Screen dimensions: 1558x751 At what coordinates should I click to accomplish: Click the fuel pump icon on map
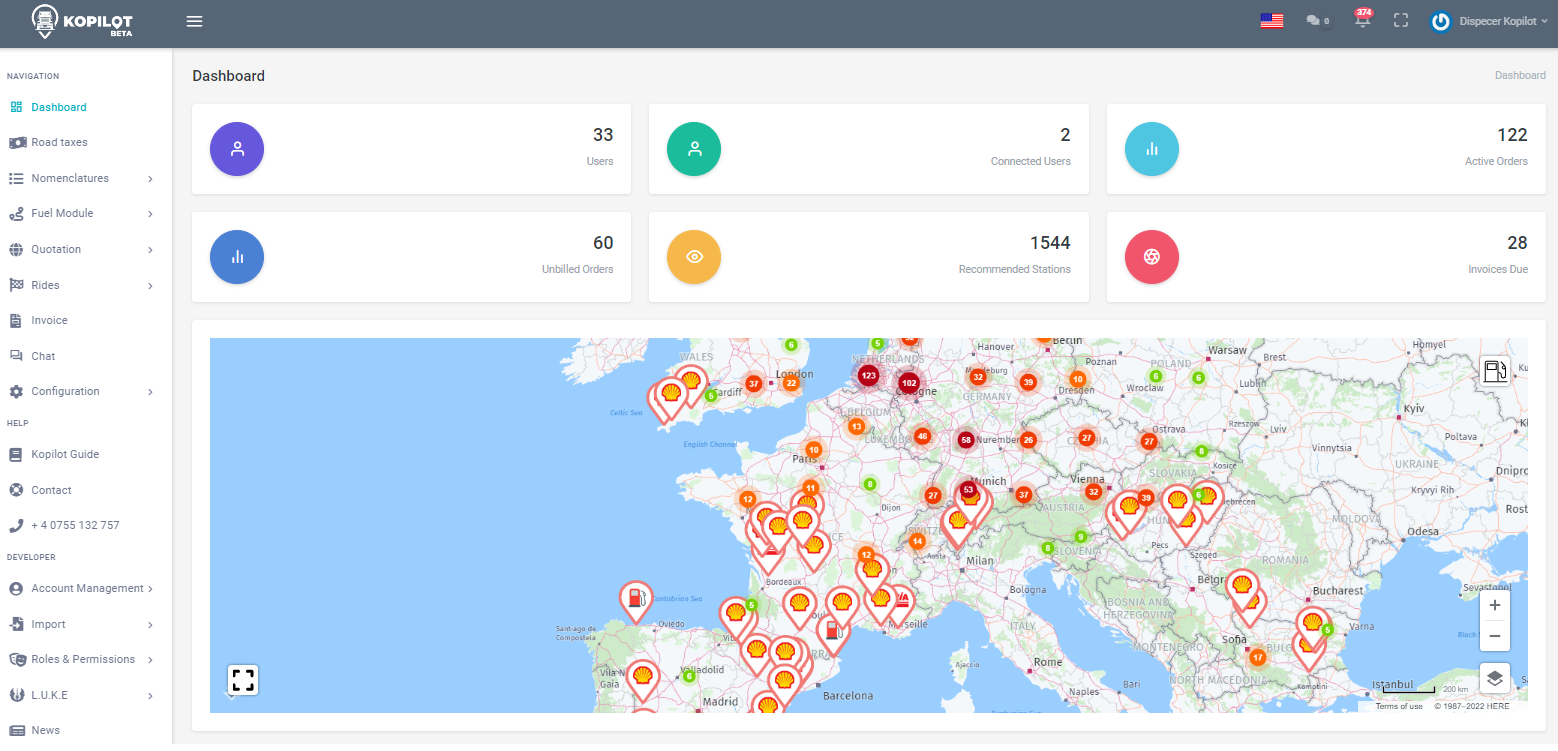point(1494,371)
